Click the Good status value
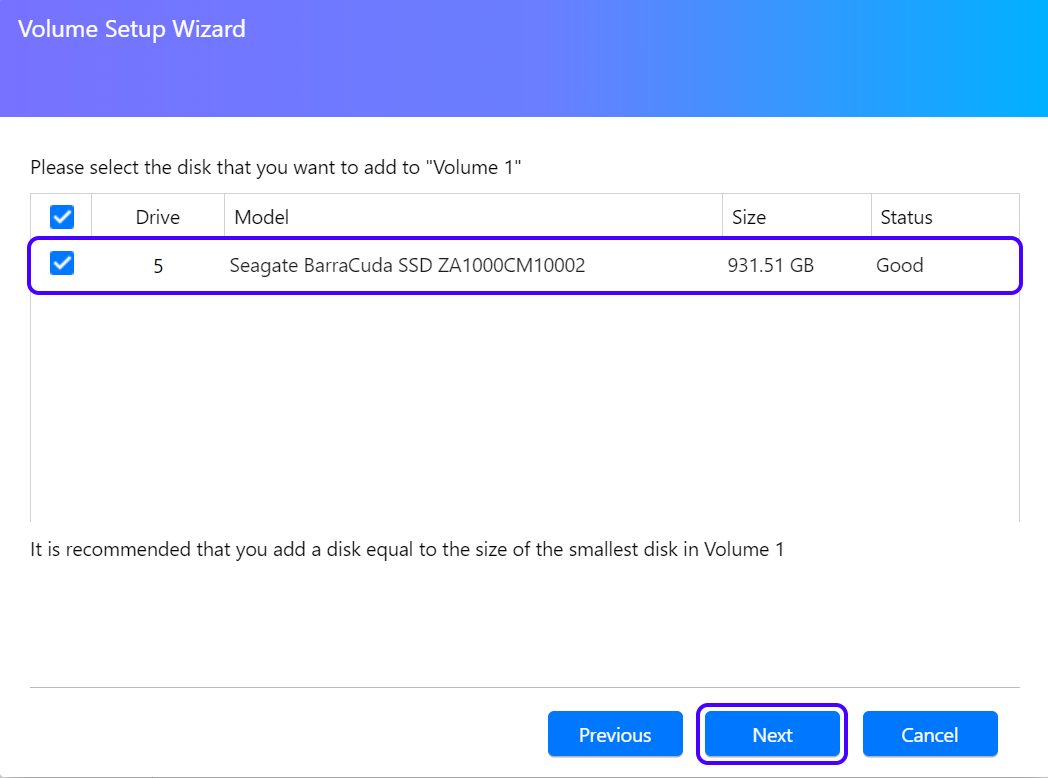 click(899, 266)
